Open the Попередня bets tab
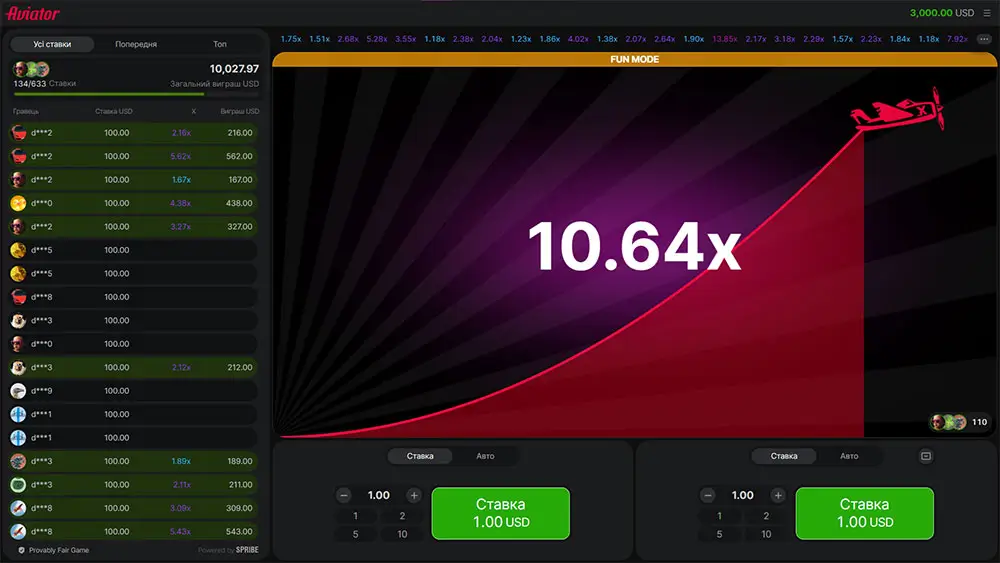 [136, 44]
